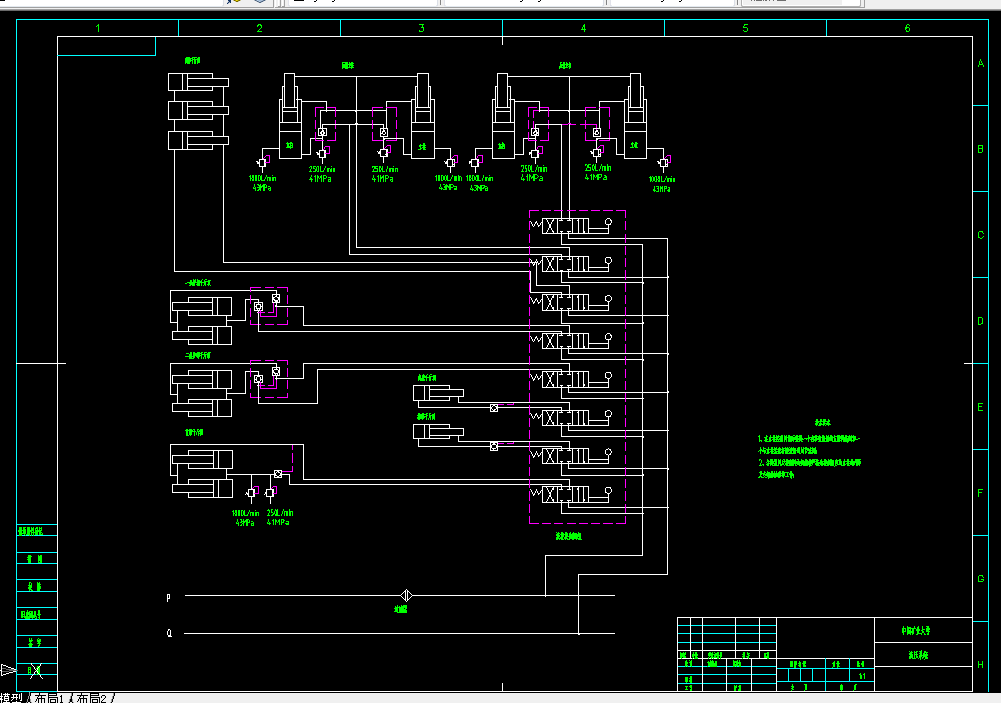Click zone number '3' in top border
The width and height of the screenshot is (1001, 703).
[421, 28]
